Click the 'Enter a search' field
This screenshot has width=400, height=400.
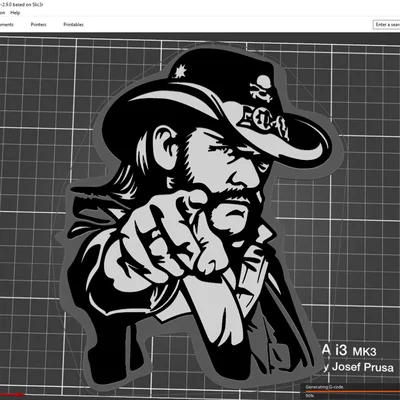(x=387, y=25)
